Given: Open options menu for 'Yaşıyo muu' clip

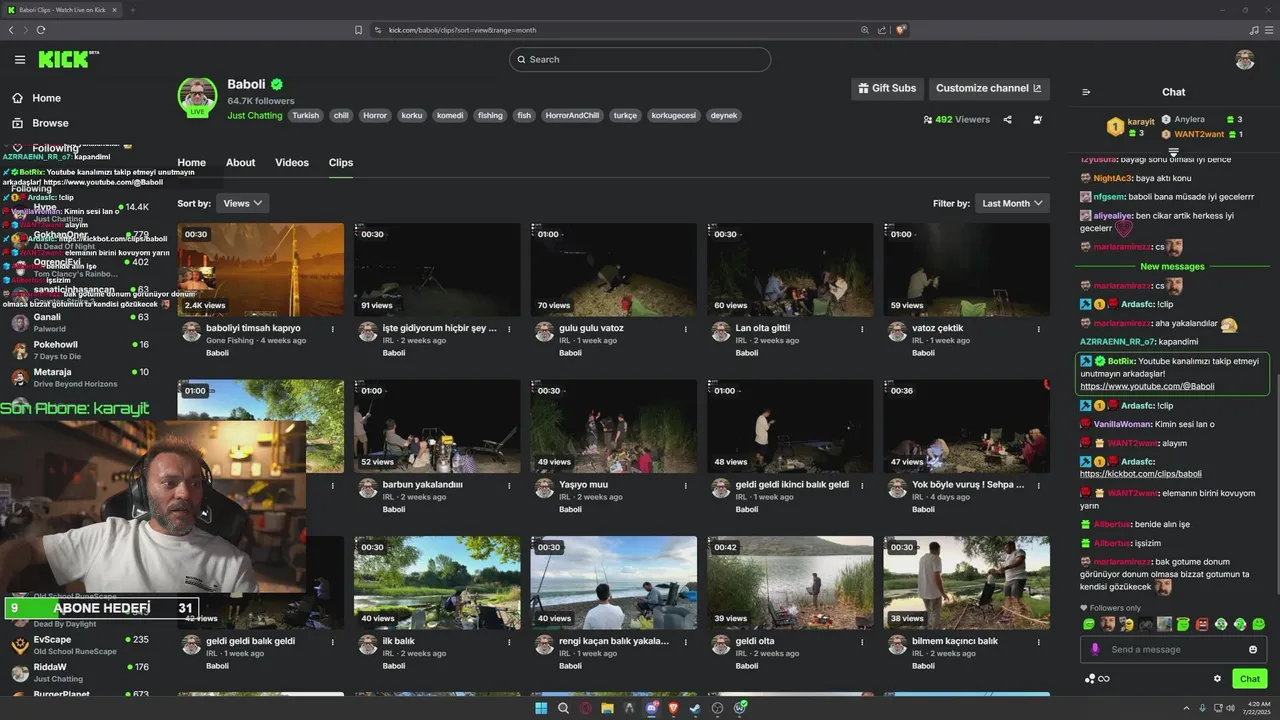Looking at the screenshot, I should coord(686,485).
